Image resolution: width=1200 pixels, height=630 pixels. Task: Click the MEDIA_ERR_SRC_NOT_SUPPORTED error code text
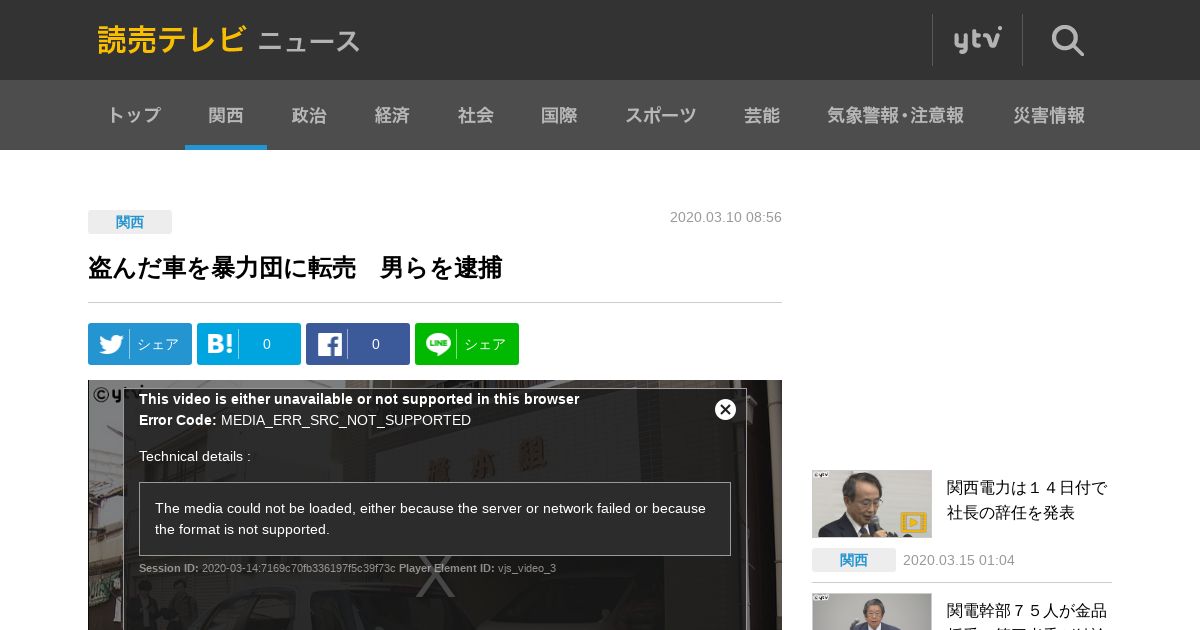pos(346,420)
